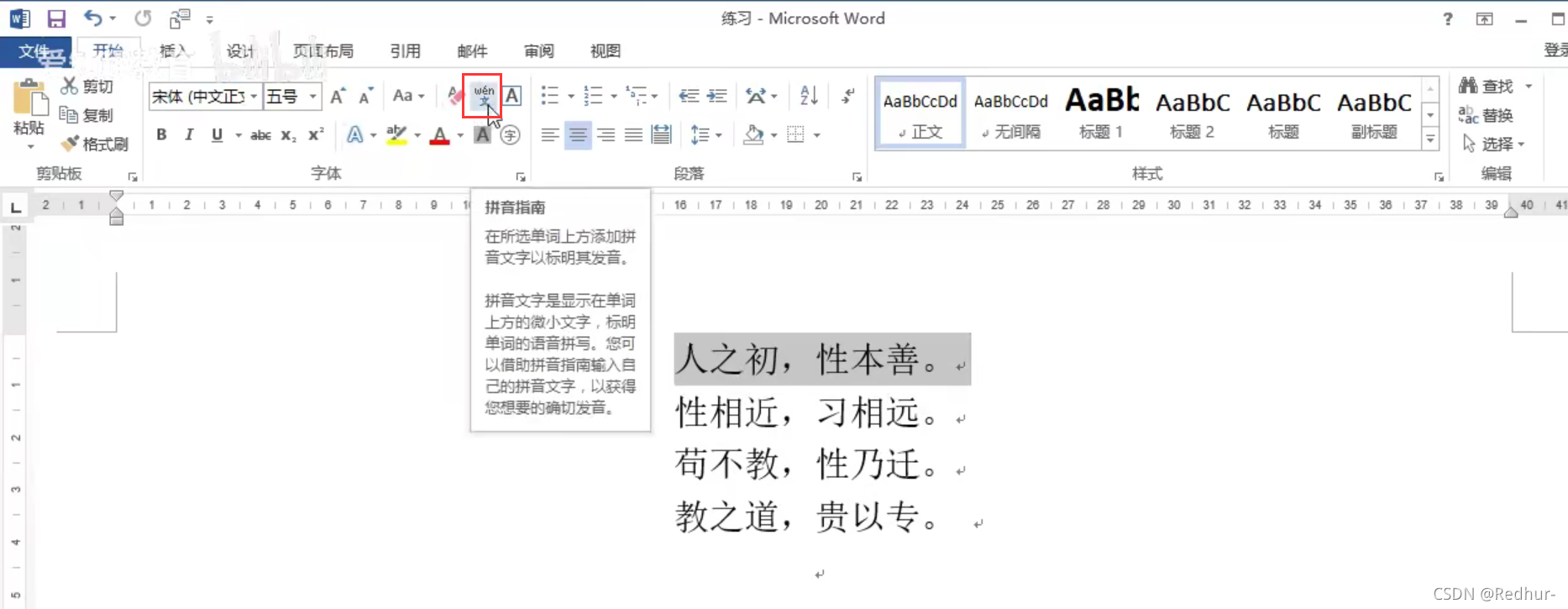Switch to the 引用 References tab
The image size is (1568, 609).
(405, 51)
